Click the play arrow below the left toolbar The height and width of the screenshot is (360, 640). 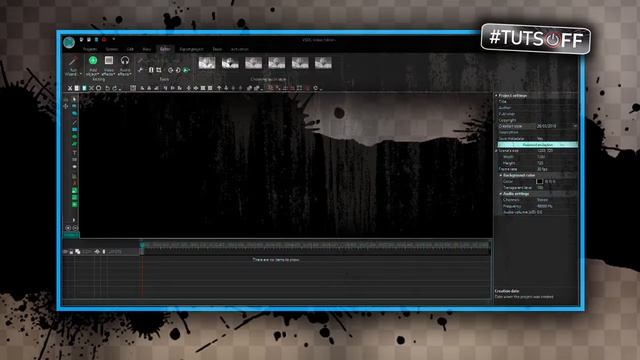(74, 220)
